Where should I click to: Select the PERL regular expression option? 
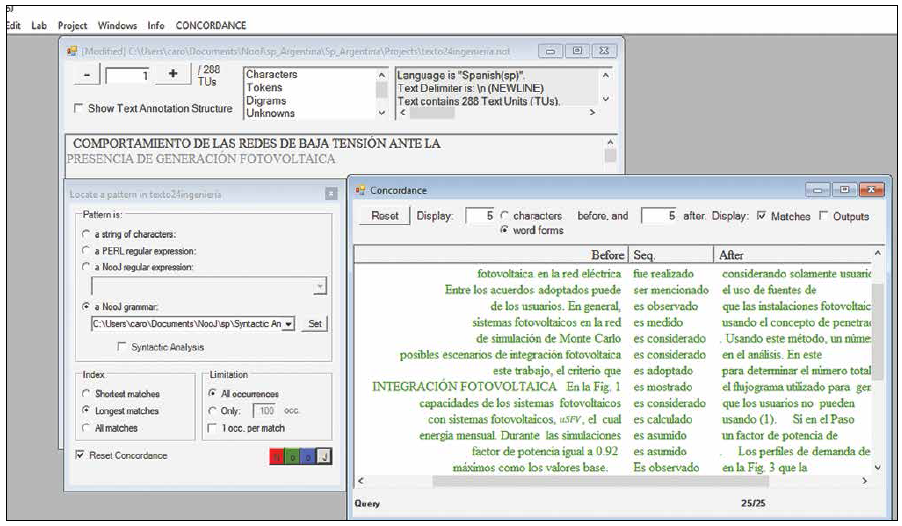(86, 250)
